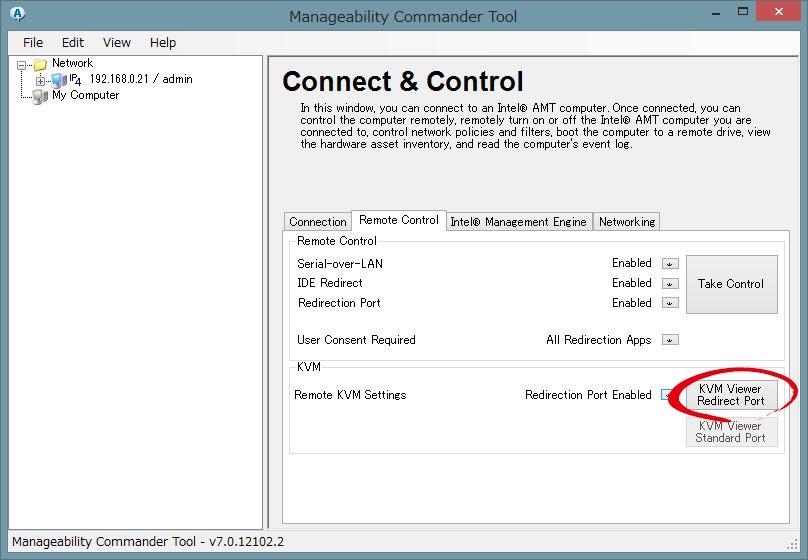Click the Serial-over-LAN label
This screenshot has height=560, width=808.
pyautogui.click(x=340, y=264)
